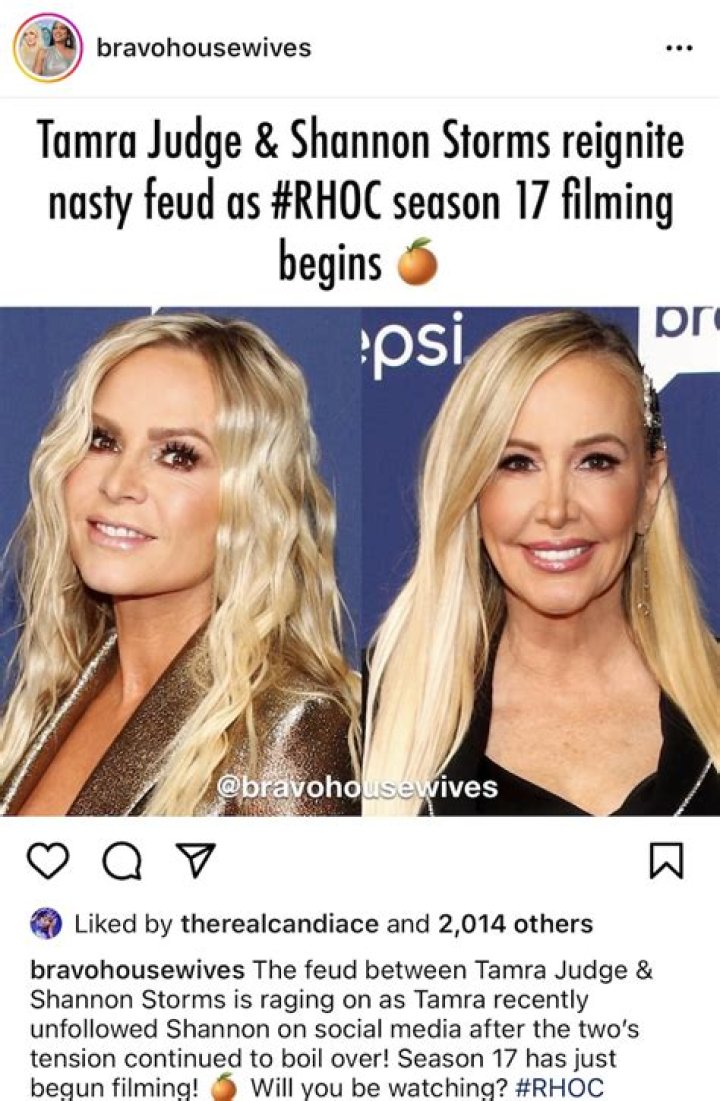View the 2,014 others who liked
The image size is (720, 1101).
point(515,923)
